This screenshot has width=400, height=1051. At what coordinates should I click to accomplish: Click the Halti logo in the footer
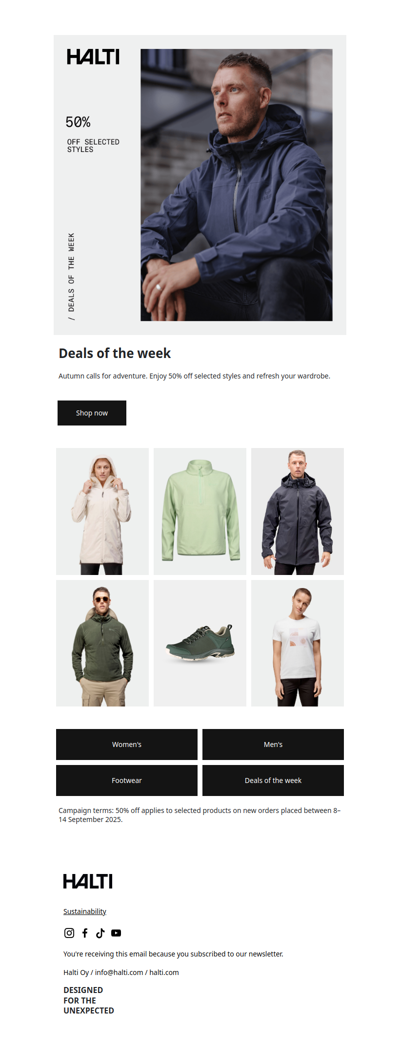pyautogui.click(x=88, y=881)
